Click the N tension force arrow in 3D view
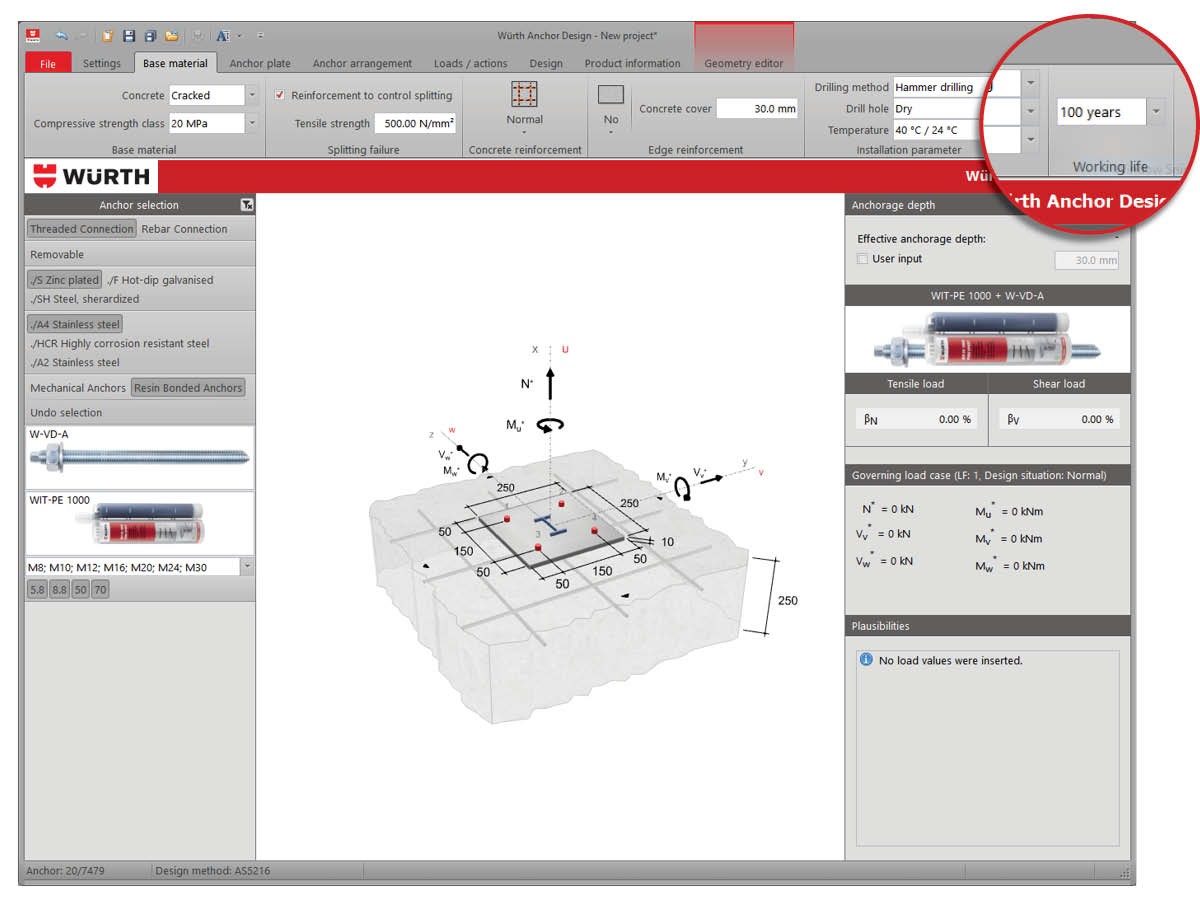This screenshot has width=1200, height=900. click(550, 384)
